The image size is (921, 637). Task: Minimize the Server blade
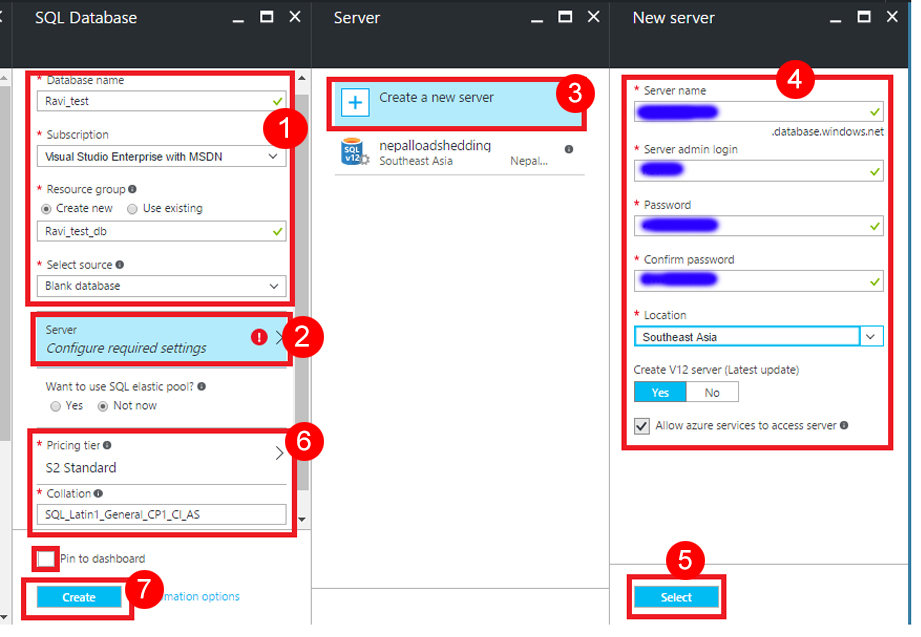537,19
